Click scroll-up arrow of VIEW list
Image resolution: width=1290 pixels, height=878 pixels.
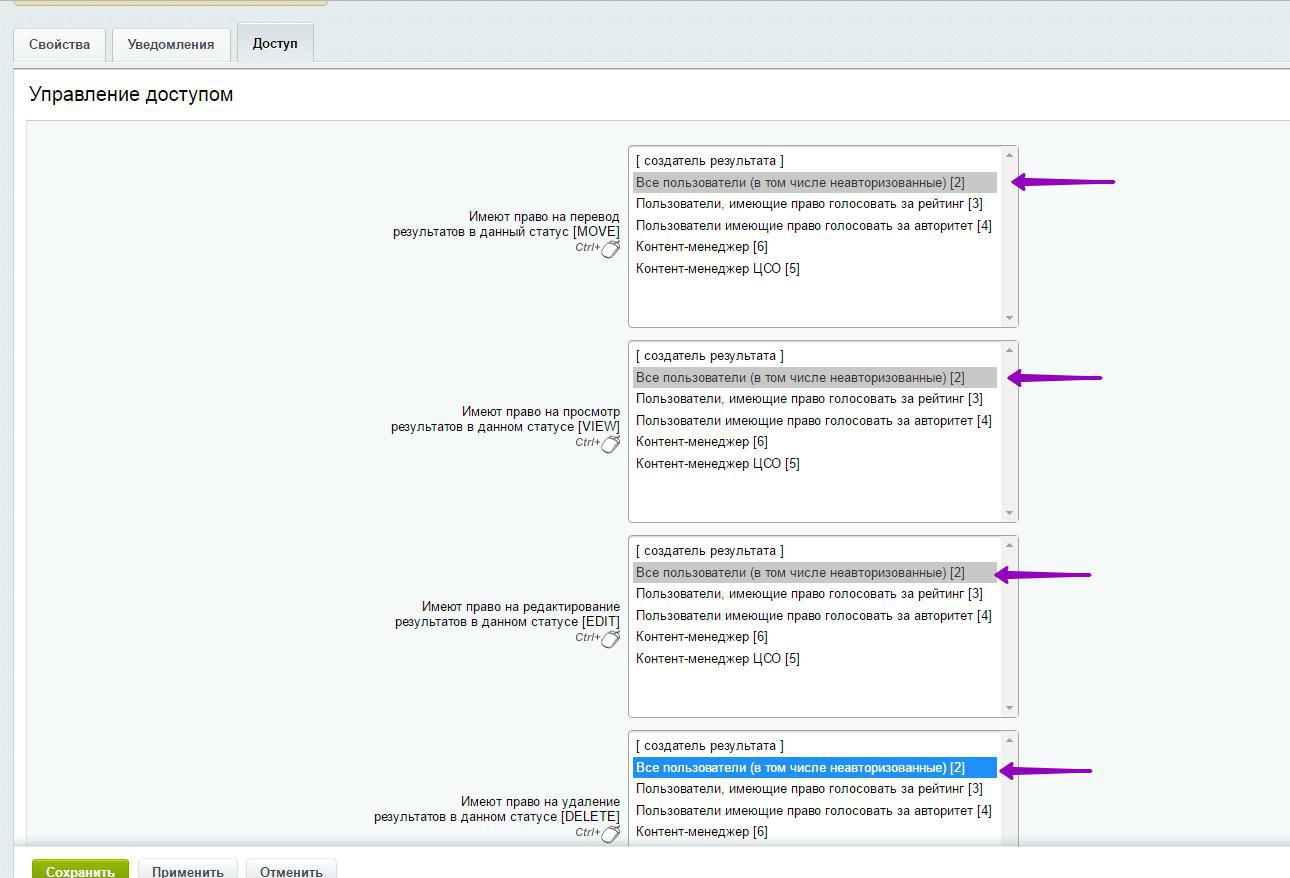pyautogui.click(x=1009, y=350)
